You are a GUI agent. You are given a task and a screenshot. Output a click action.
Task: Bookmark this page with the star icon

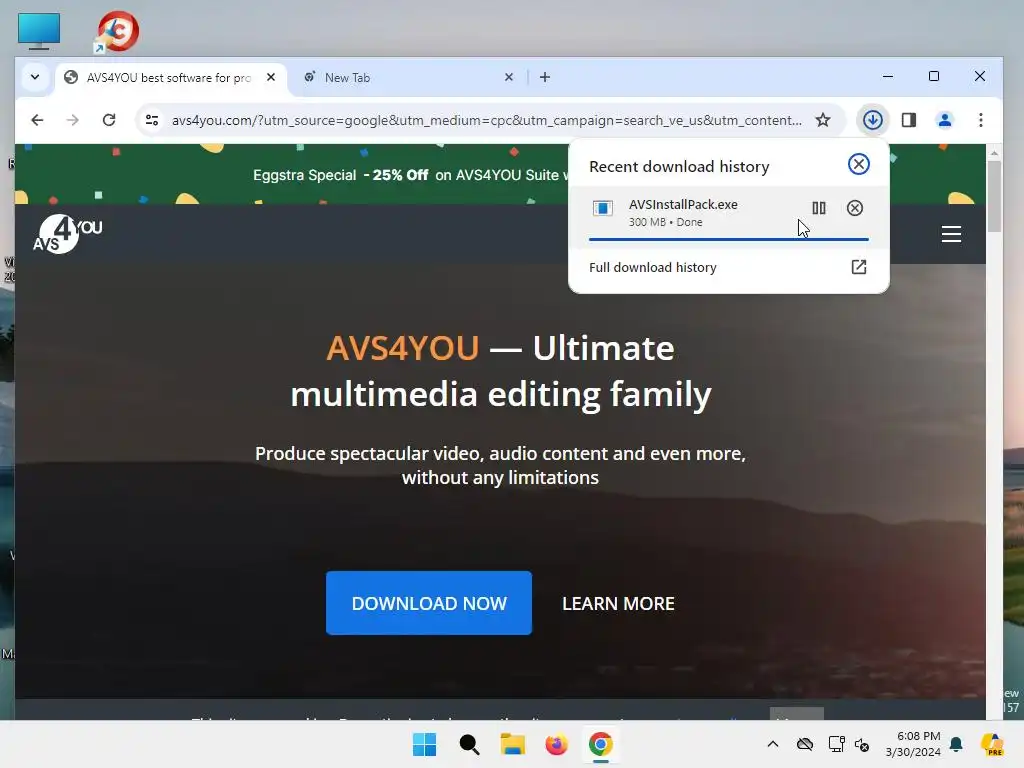[x=823, y=120]
